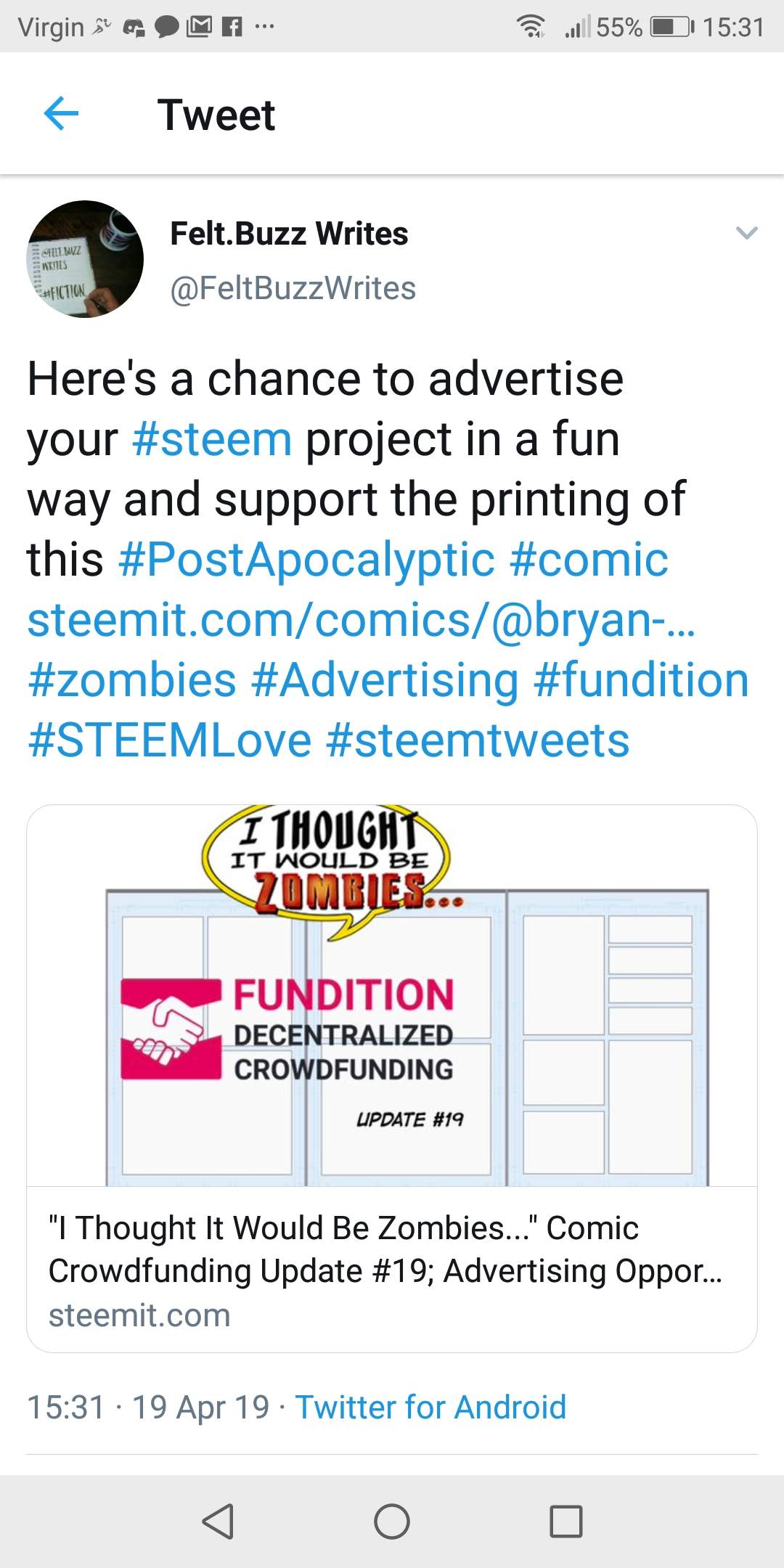The image size is (784, 1568).
Task: Open the #steem hashtag
Action: (x=212, y=439)
